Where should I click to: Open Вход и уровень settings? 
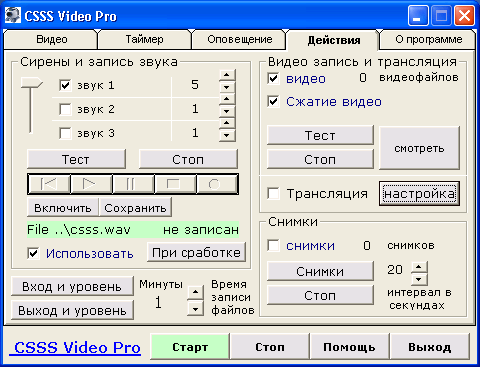pyautogui.click(x=72, y=286)
